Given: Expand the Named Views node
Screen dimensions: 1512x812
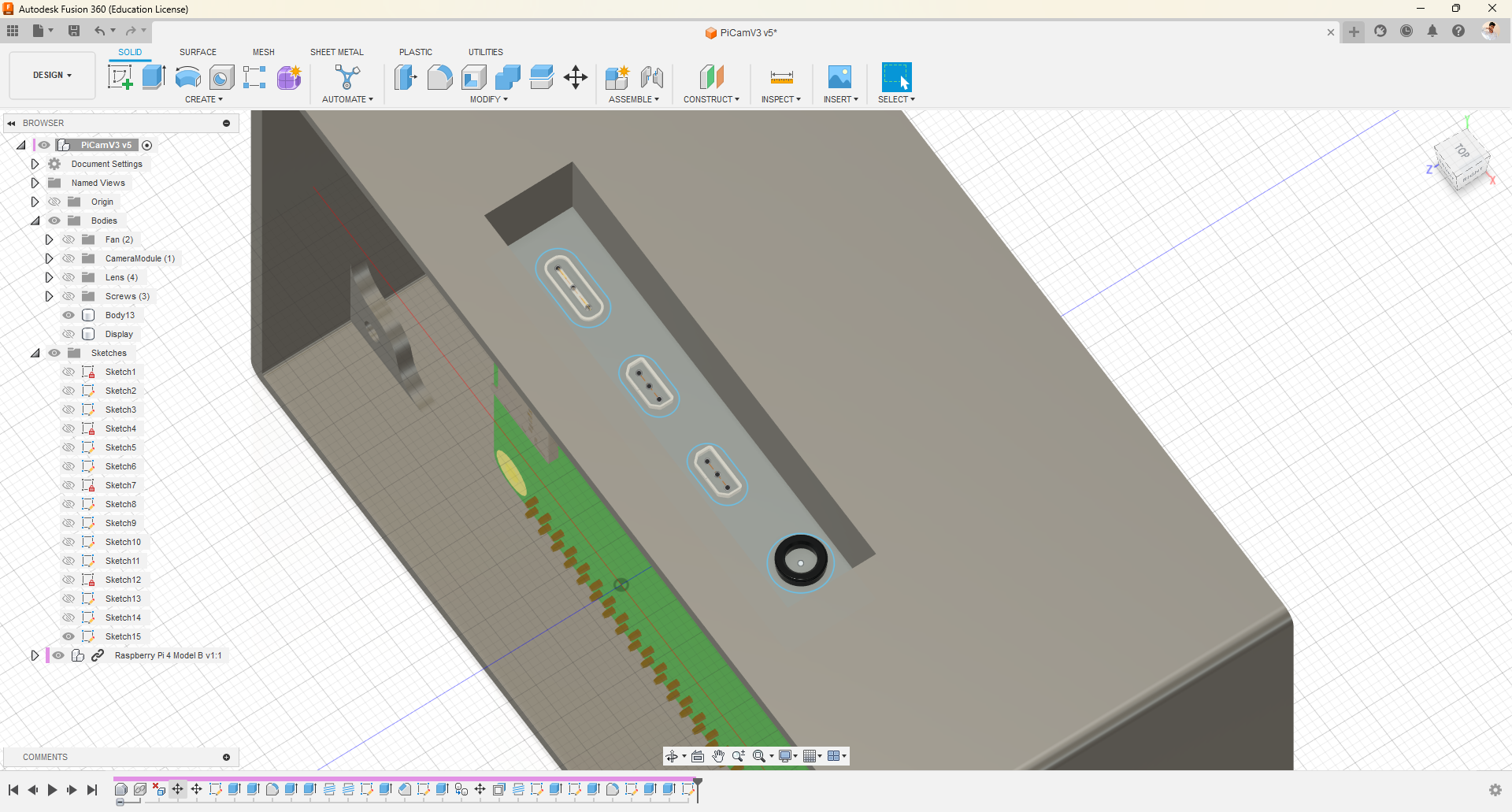Looking at the screenshot, I should coord(35,183).
